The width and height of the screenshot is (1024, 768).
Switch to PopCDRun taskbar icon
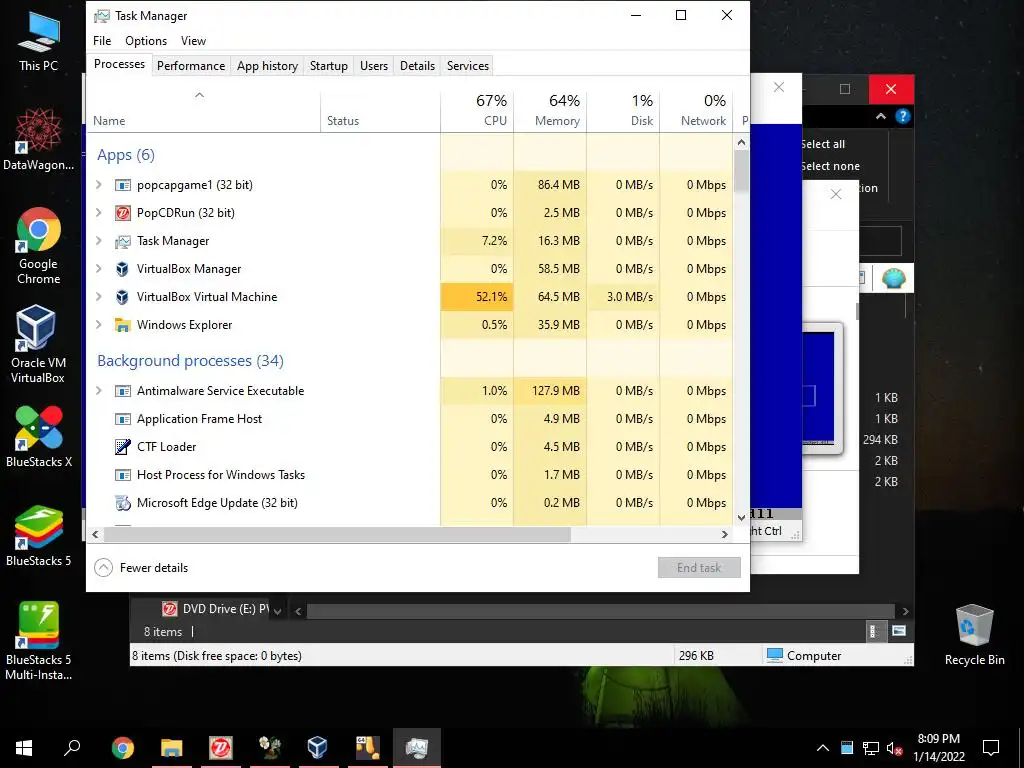pos(220,748)
